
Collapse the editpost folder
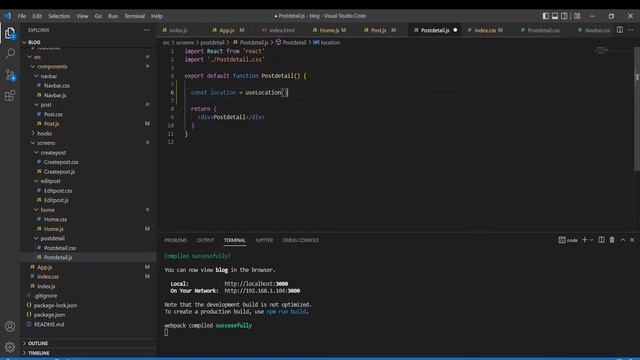pos(88,181)
